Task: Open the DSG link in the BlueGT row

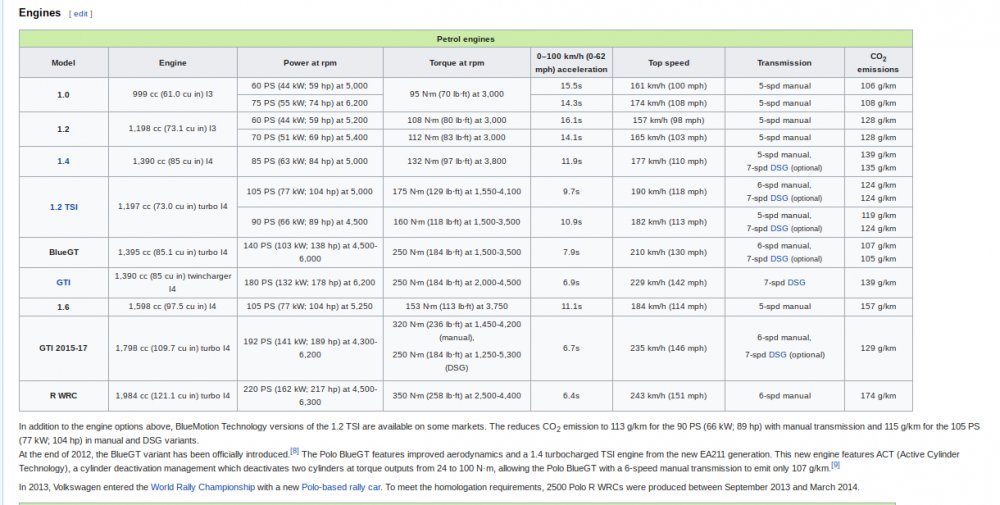Action: click(x=779, y=259)
